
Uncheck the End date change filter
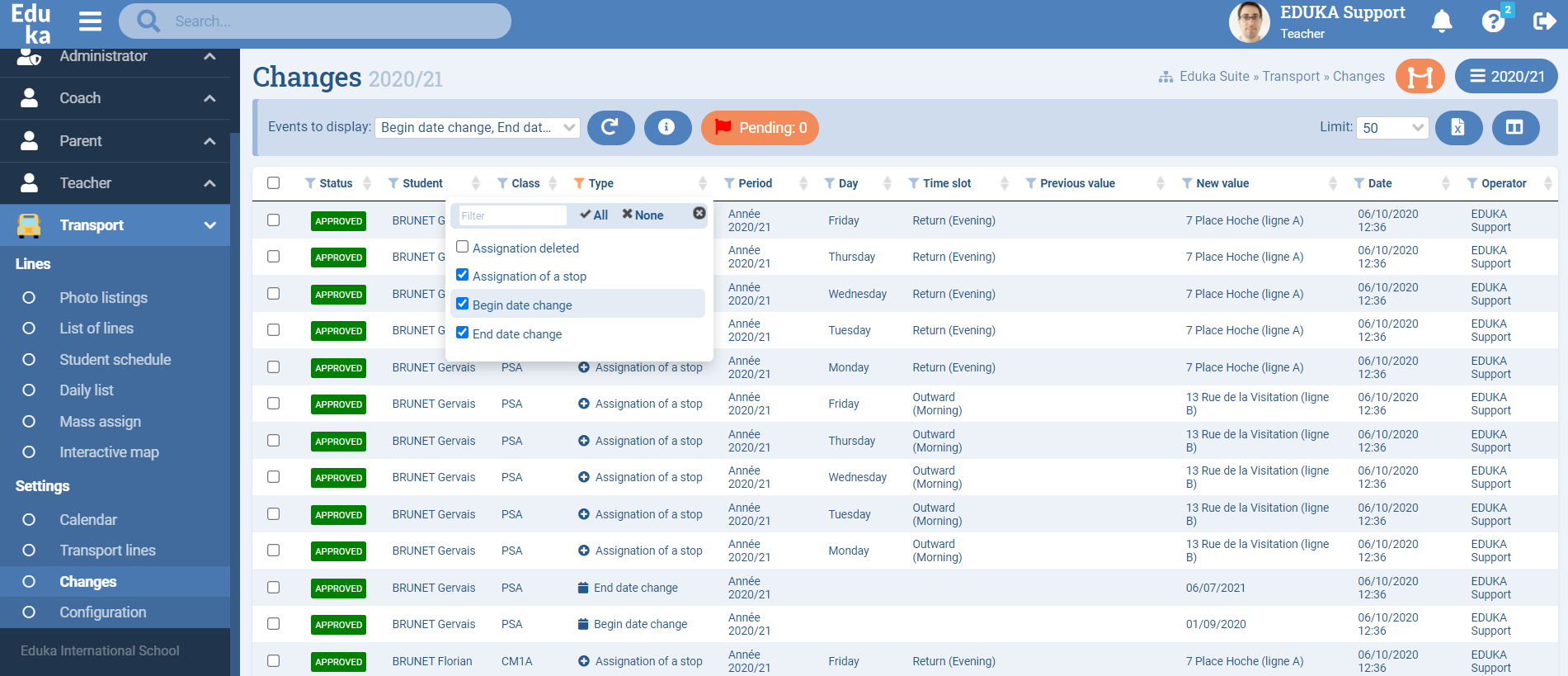tap(463, 333)
